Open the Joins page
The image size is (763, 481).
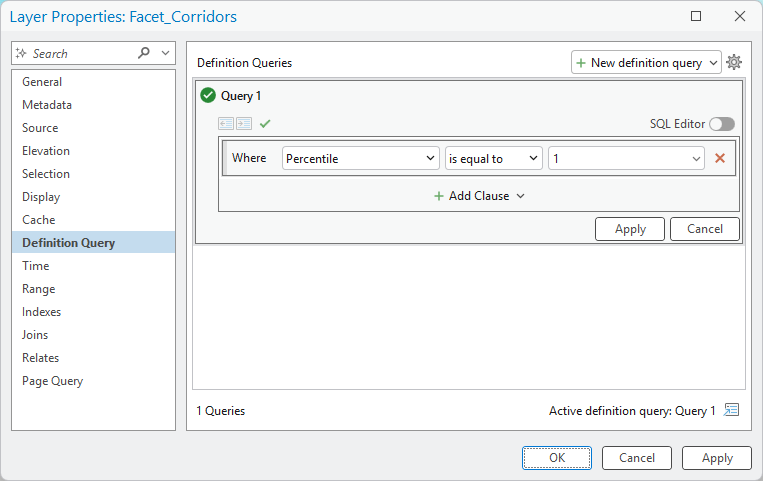[93, 334]
